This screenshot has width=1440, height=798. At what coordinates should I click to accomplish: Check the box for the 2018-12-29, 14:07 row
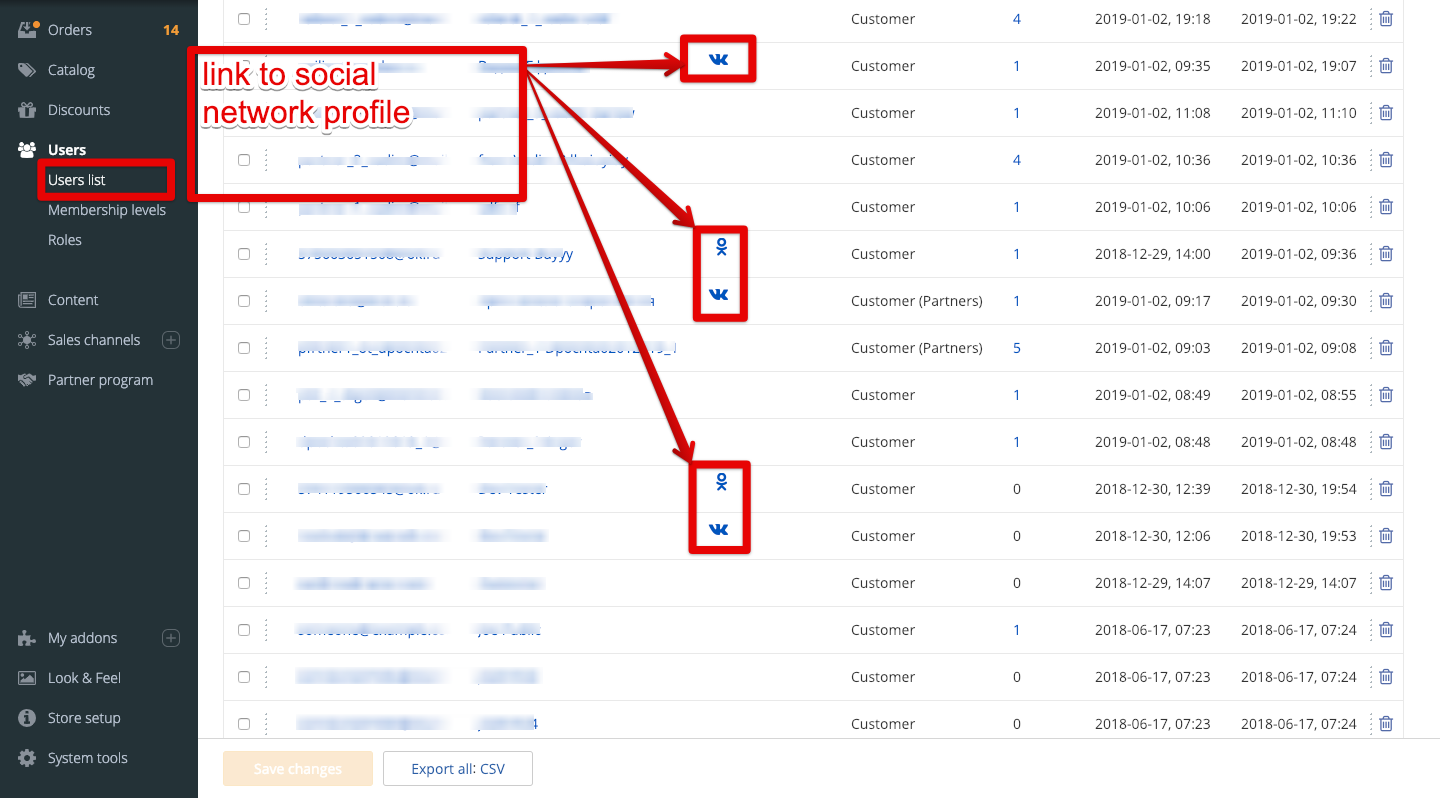(244, 583)
